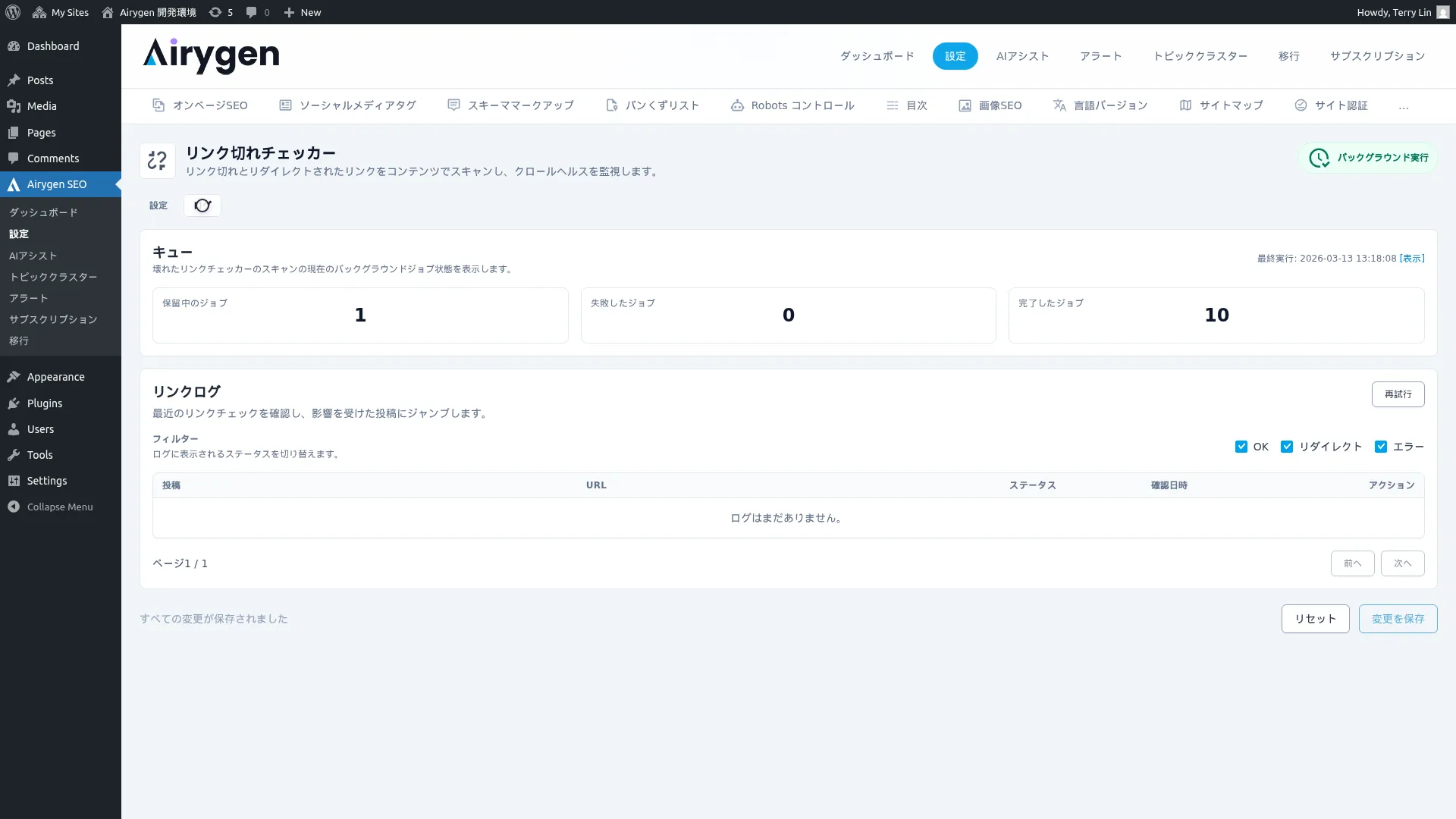Uncheck the OK filter checkbox
The image size is (1456, 819).
(x=1241, y=447)
